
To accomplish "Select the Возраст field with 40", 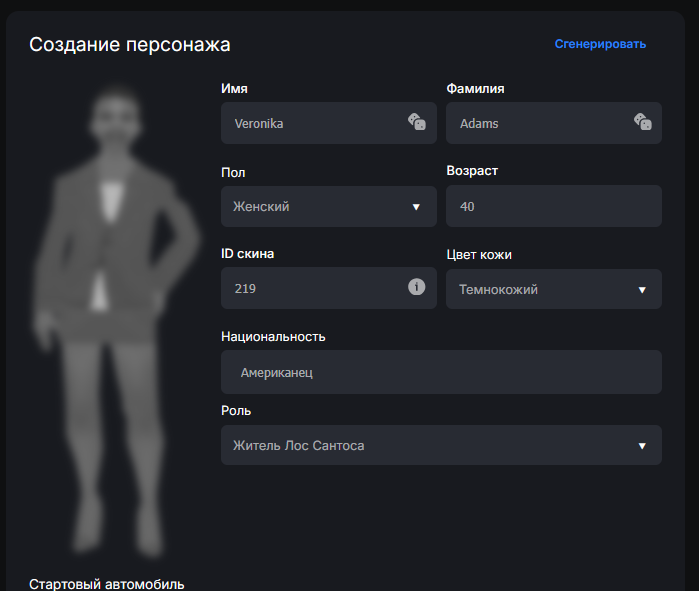I will pos(554,206).
